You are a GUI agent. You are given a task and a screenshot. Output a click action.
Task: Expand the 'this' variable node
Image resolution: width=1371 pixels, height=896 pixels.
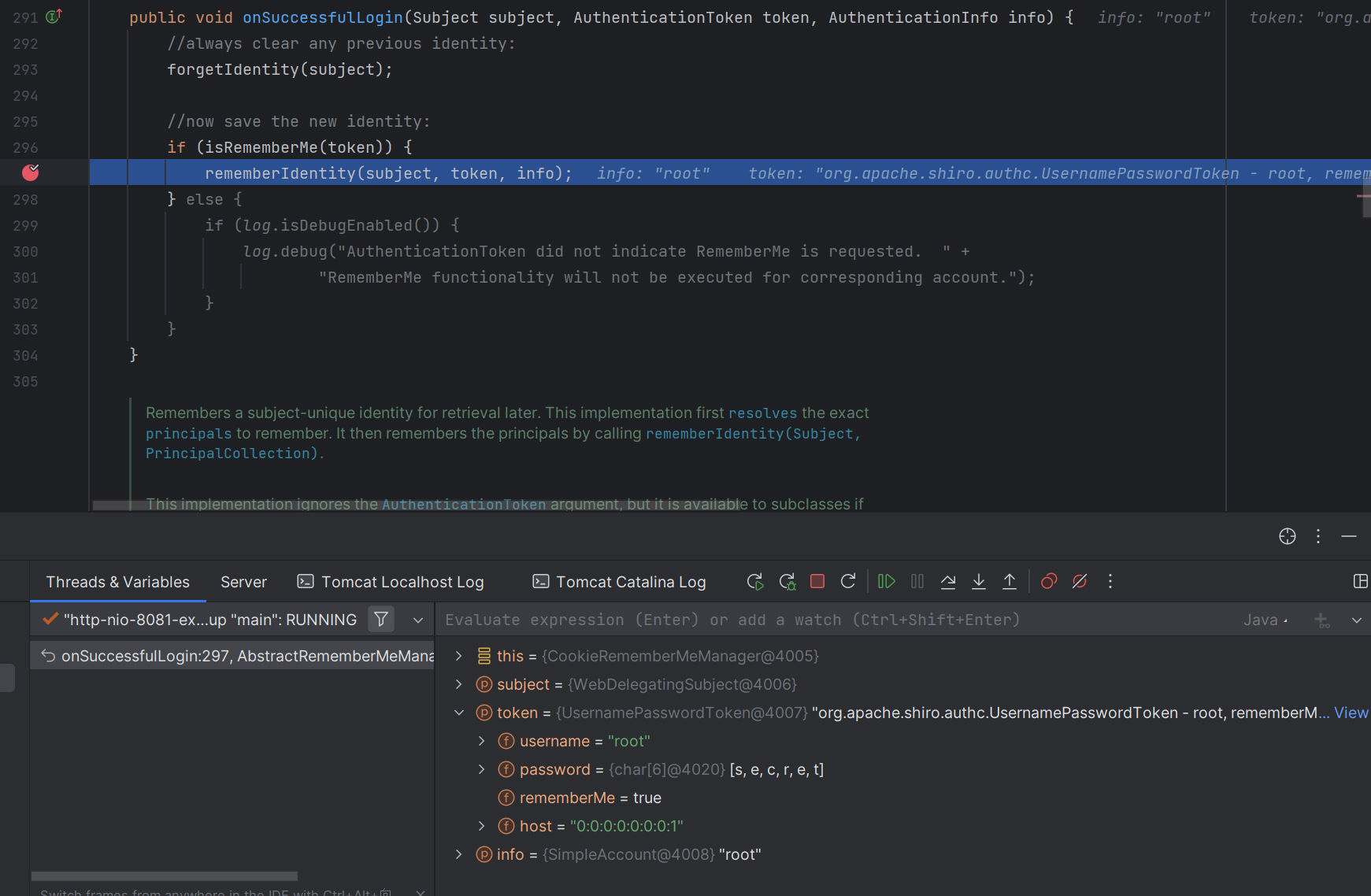tap(459, 656)
